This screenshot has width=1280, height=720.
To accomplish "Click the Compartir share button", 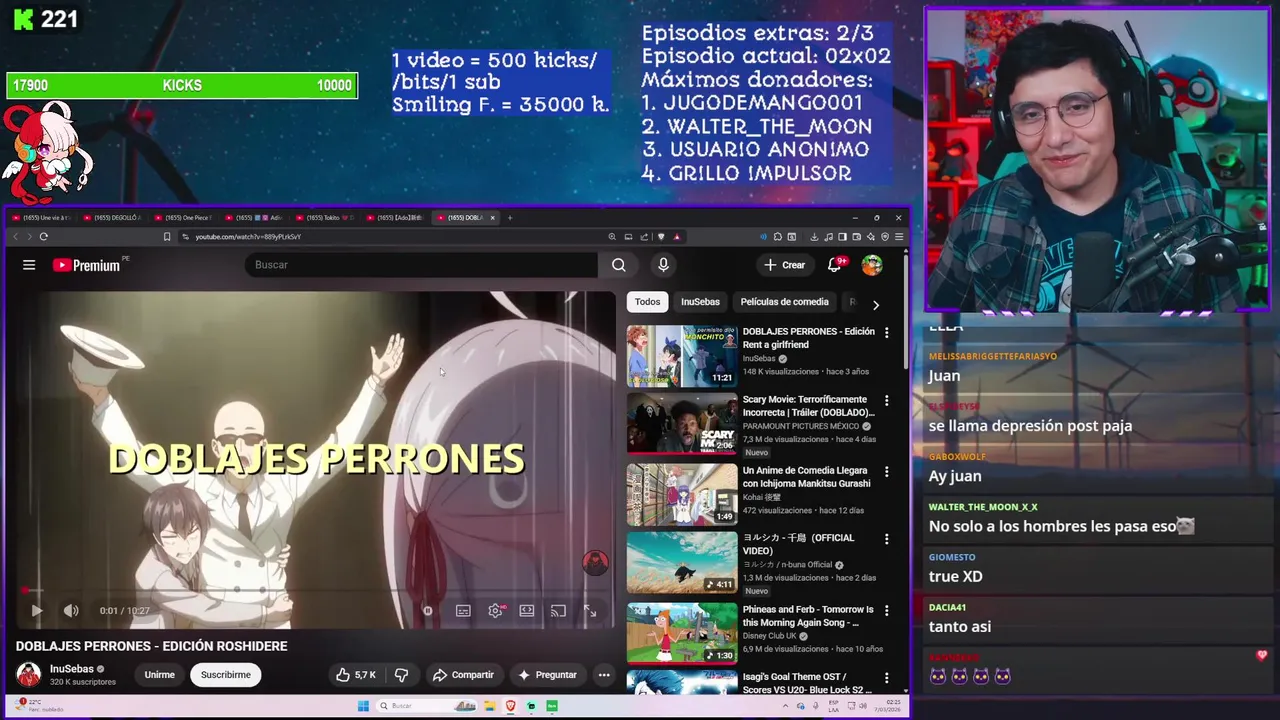I will tap(463, 675).
